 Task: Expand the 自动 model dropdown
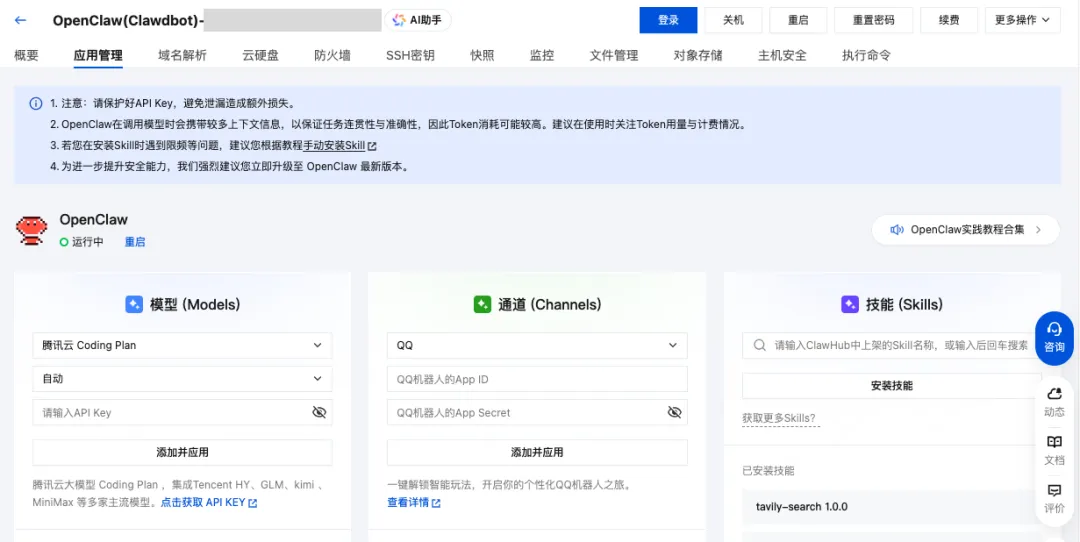[x=183, y=379]
